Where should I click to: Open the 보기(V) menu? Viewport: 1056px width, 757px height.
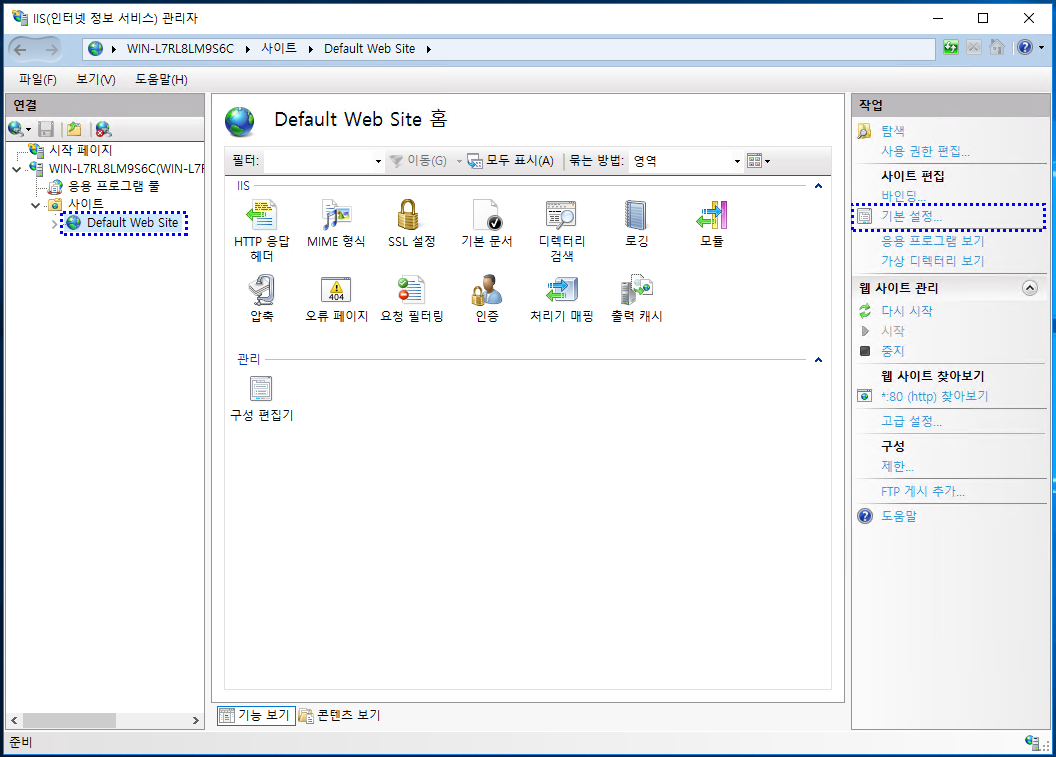[x=96, y=79]
